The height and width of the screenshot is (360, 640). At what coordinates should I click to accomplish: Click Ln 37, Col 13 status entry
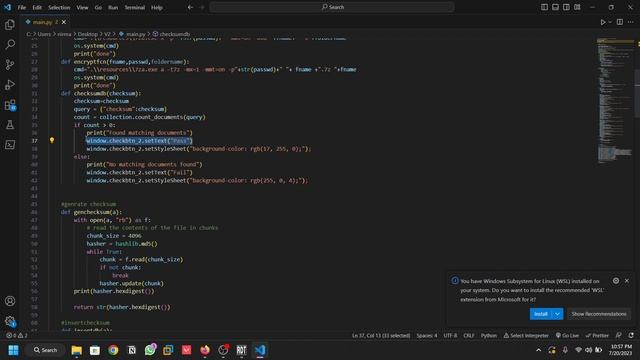pyautogui.click(x=381, y=336)
